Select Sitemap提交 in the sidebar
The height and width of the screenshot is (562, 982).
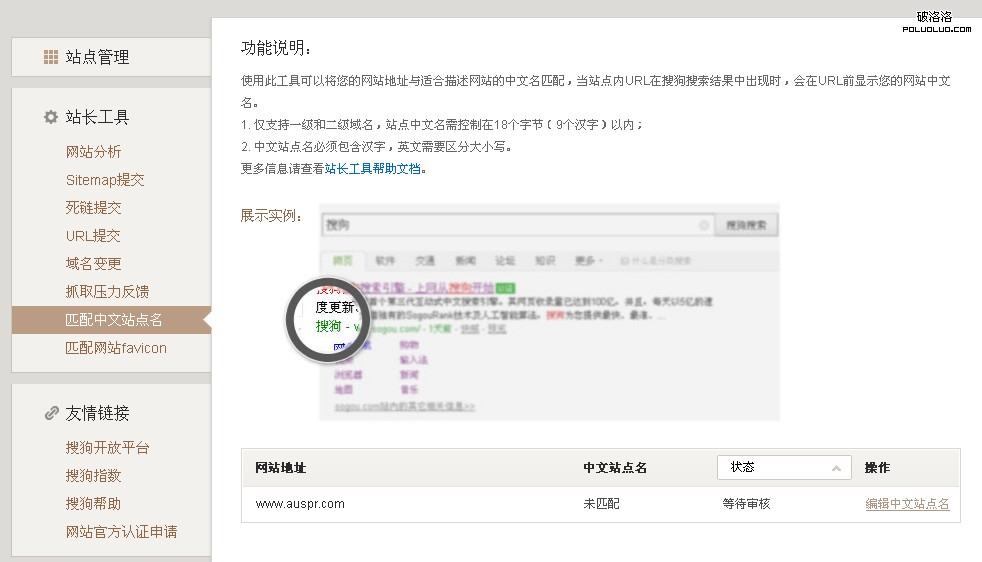pos(105,180)
